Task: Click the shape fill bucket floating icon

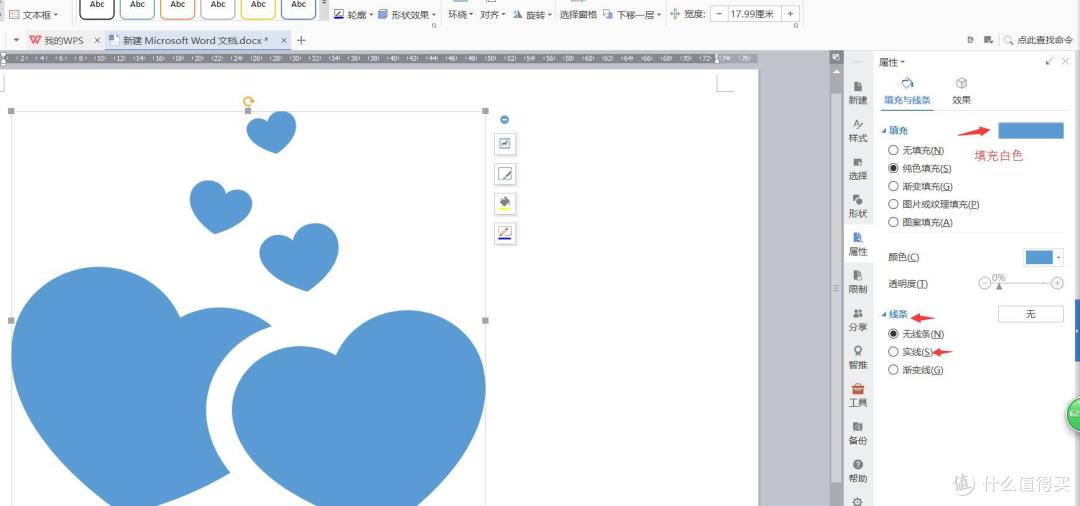Action: [505, 204]
